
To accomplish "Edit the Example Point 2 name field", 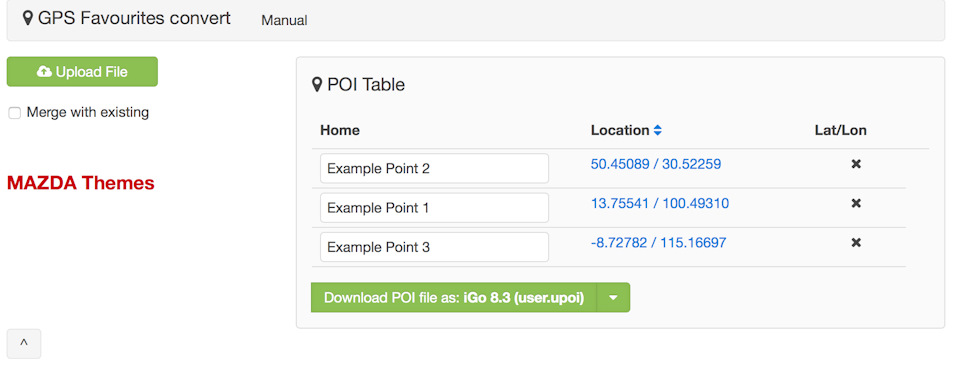I will 434,168.
